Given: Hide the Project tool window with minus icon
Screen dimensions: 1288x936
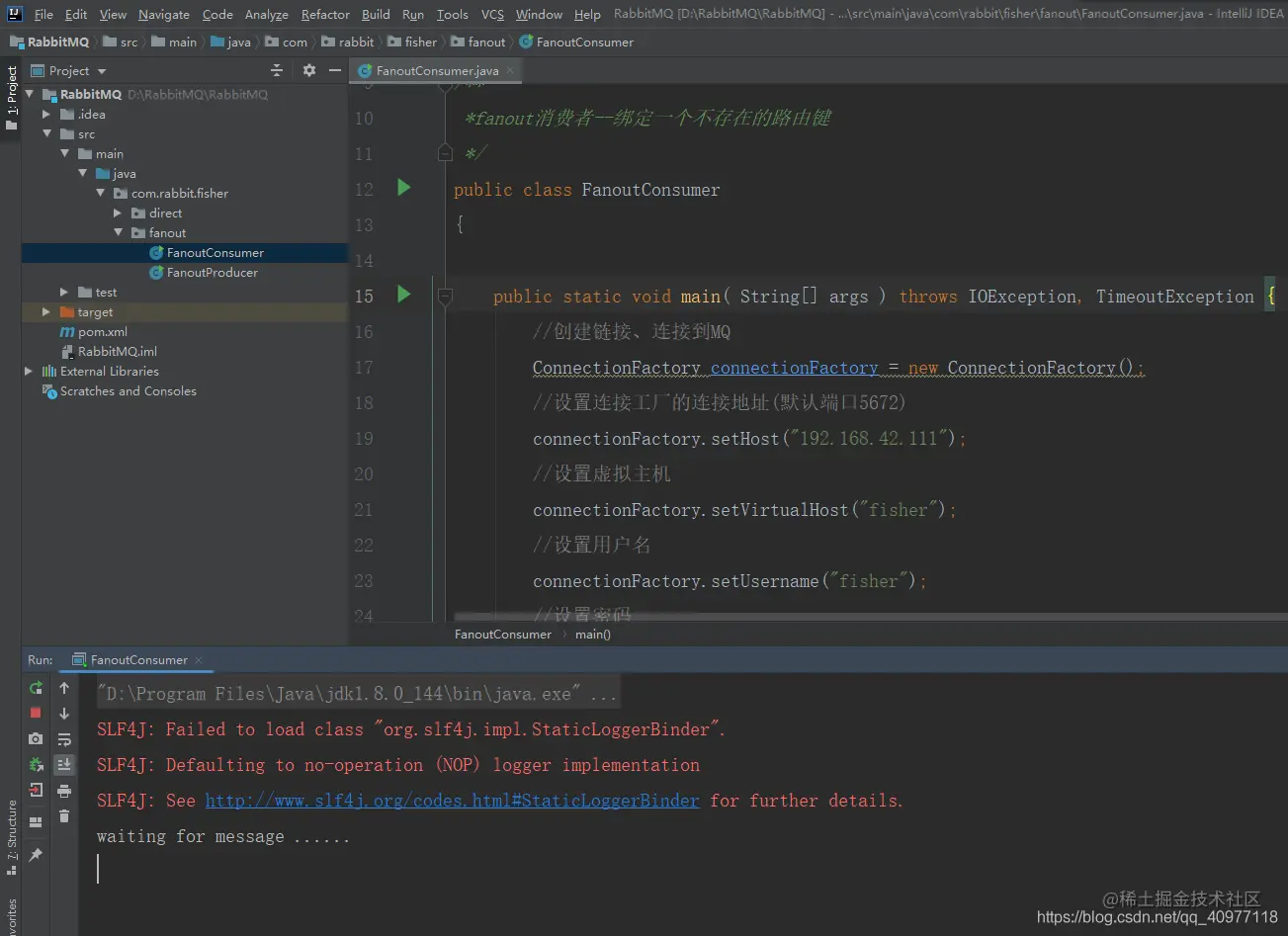Looking at the screenshot, I should pos(335,70).
